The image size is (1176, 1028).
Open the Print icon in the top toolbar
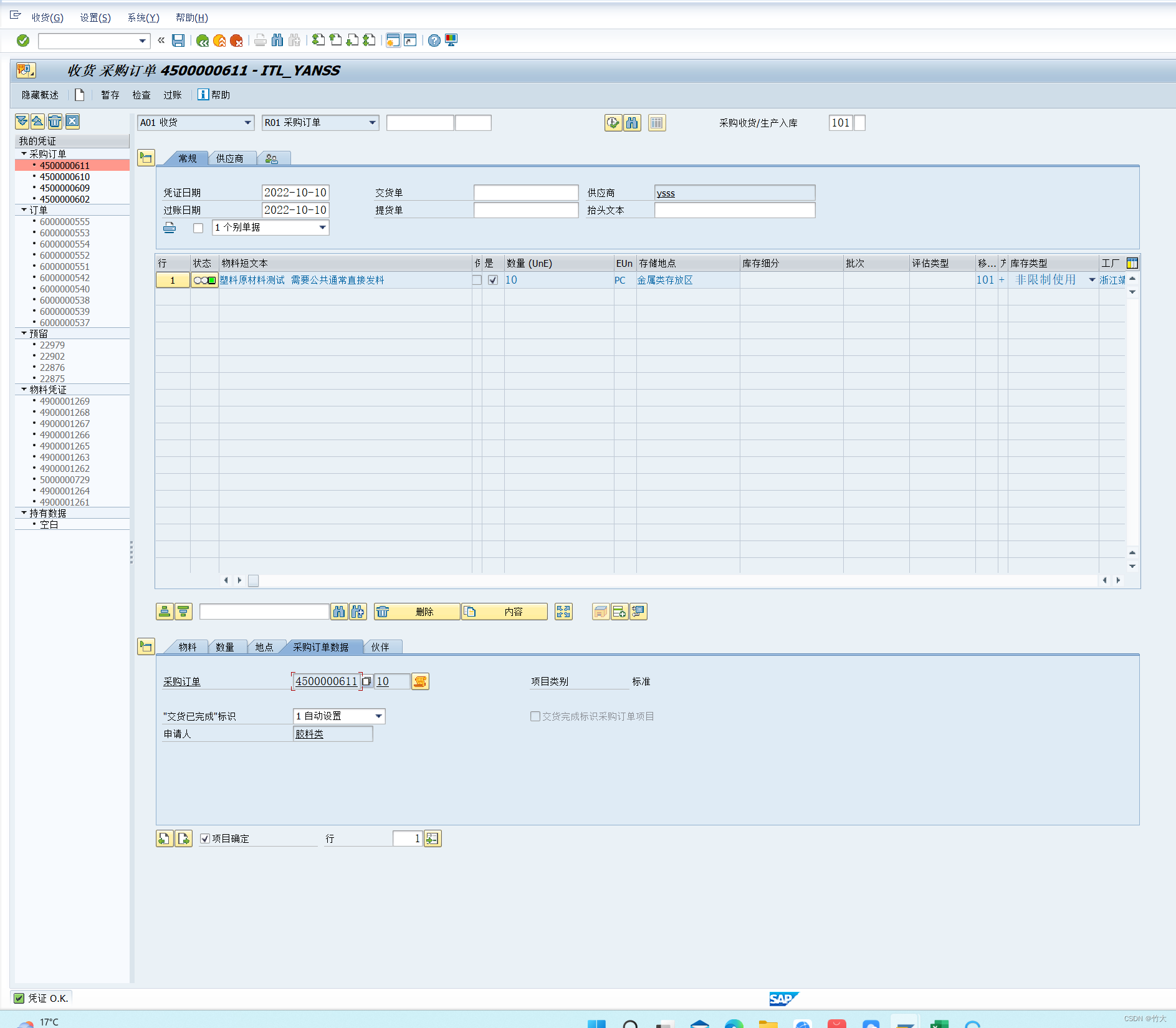pos(260,41)
